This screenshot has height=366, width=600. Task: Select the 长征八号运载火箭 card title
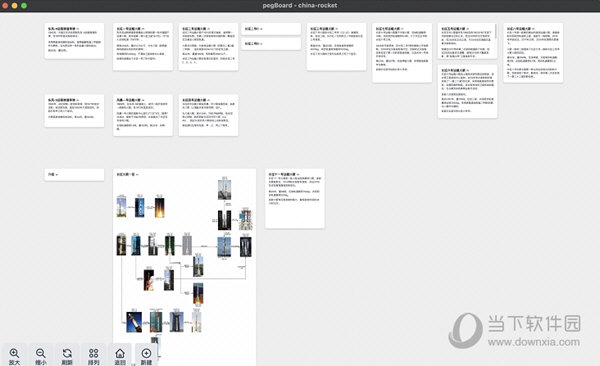click(519, 29)
